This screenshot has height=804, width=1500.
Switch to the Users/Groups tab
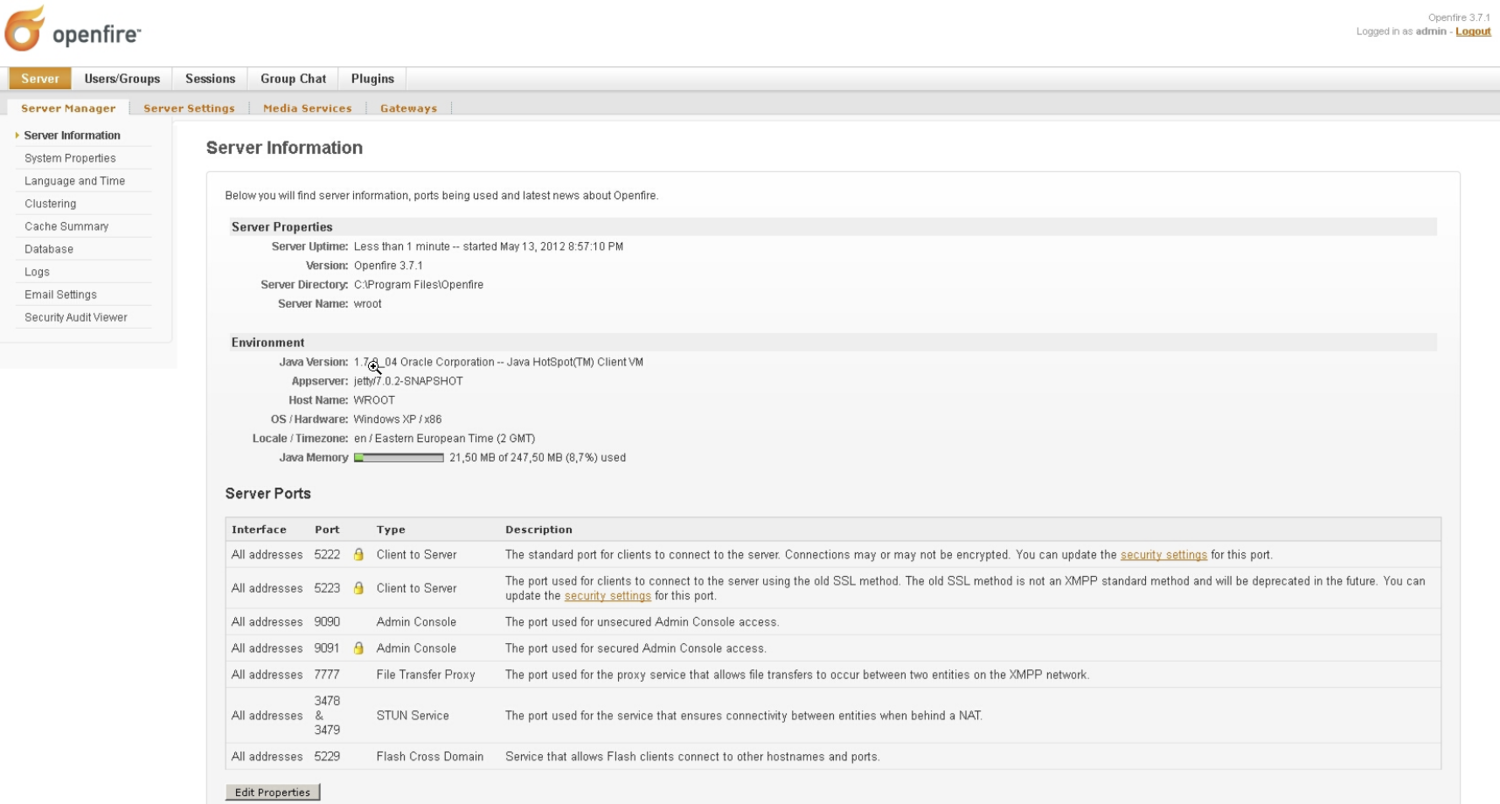pos(122,79)
